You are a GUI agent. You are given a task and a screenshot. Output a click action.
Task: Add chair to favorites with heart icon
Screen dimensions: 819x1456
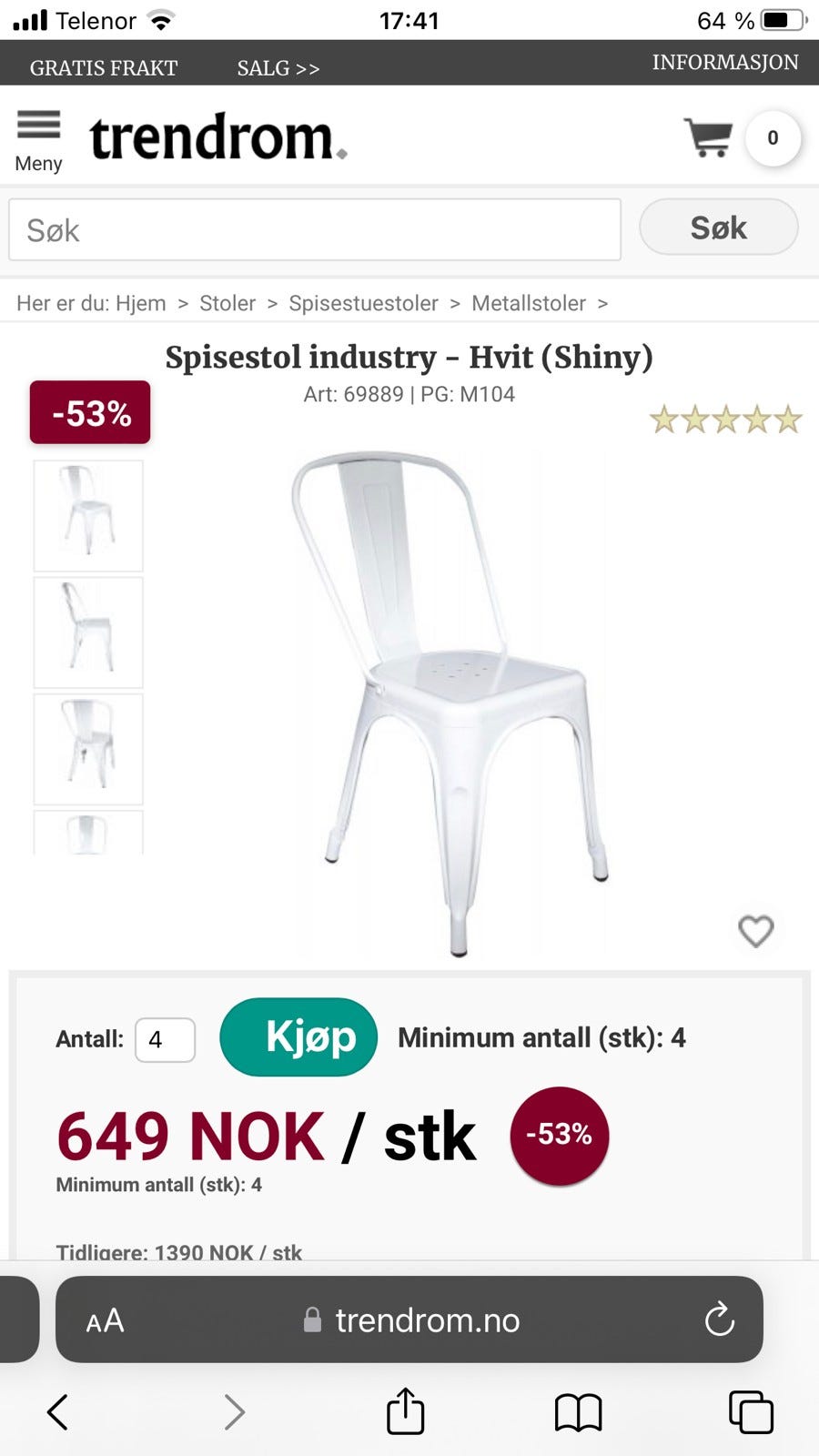pyautogui.click(x=755, y=931)
